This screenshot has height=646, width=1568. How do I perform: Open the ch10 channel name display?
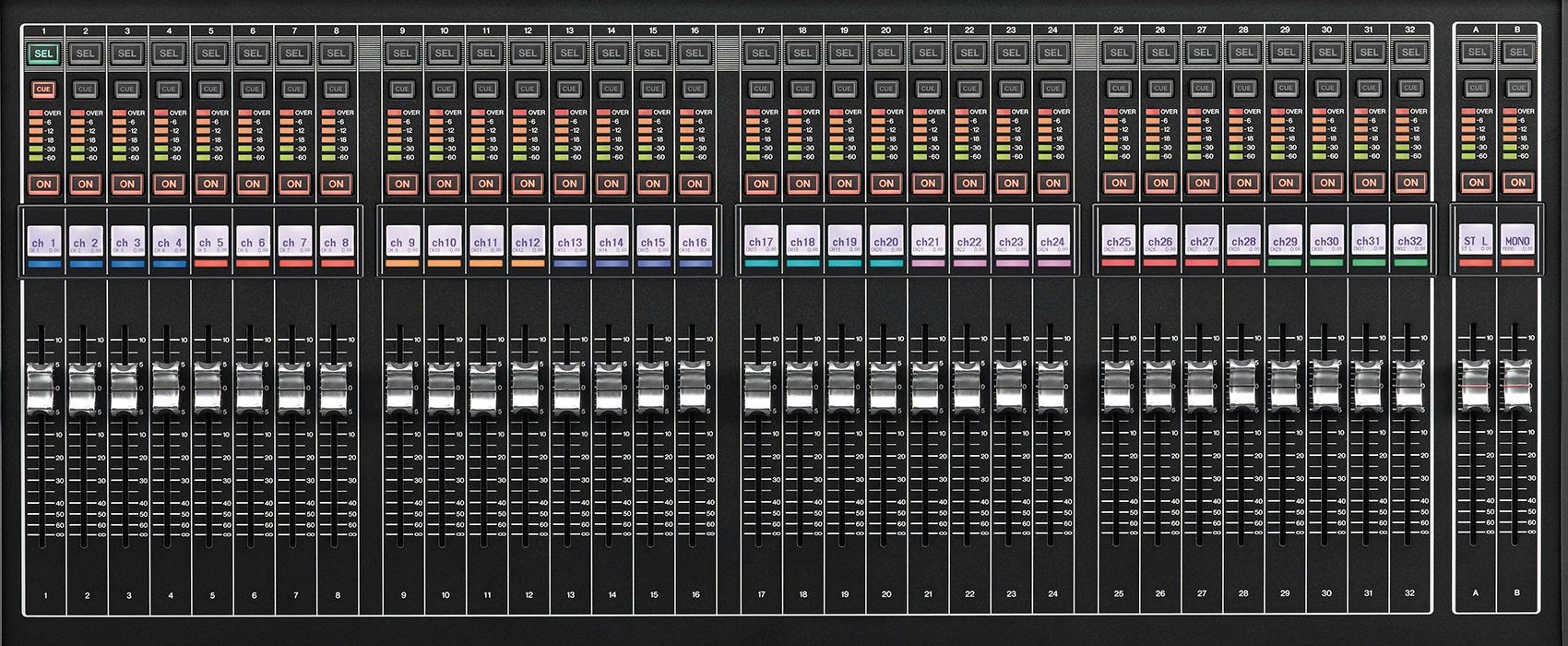click(x=444, y=241)
